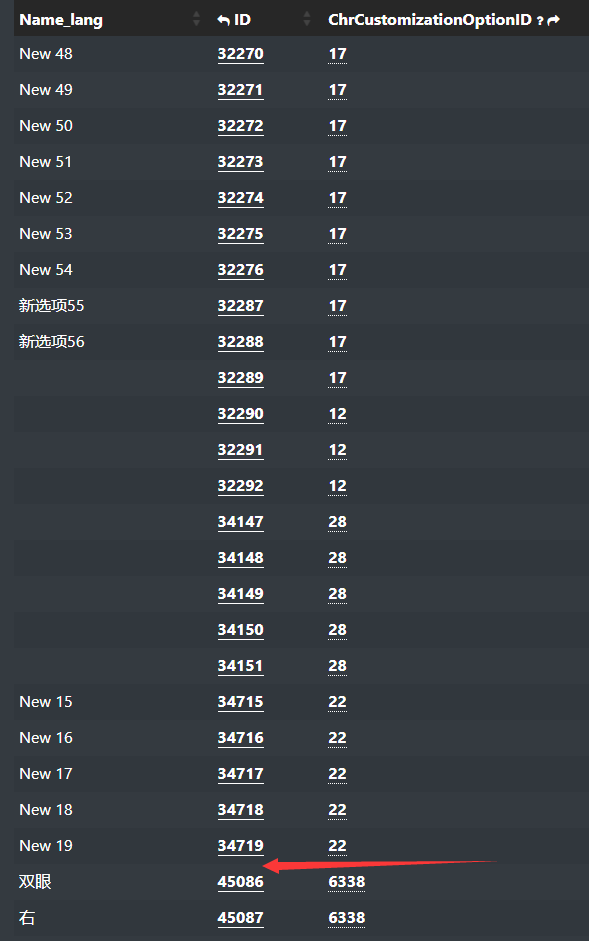Toggle the sort arrows beside the ID column
The width and height of the screenshot is (589, 941).
click(x=307, y=19)
